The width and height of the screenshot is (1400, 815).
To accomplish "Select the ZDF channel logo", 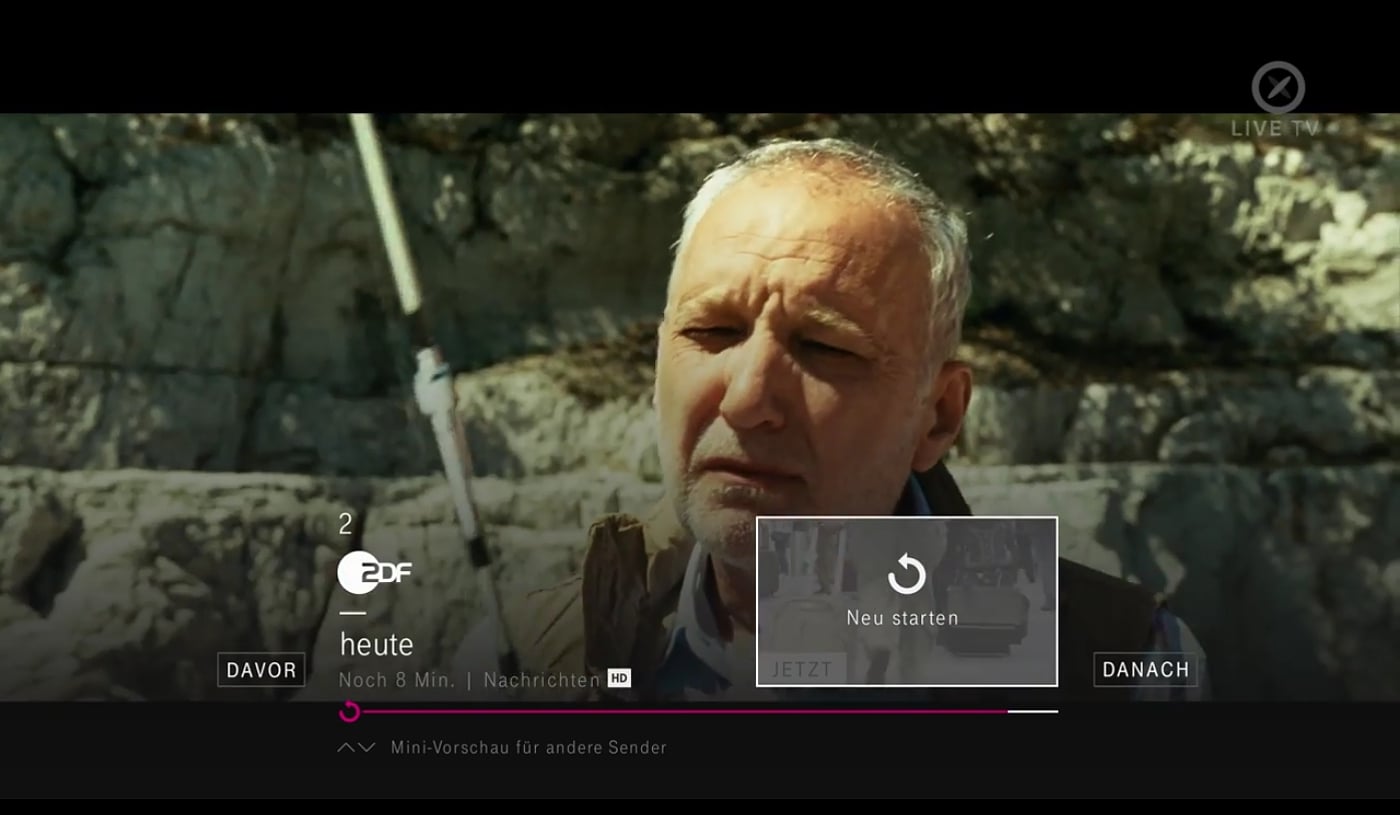I will pos(376,571).
